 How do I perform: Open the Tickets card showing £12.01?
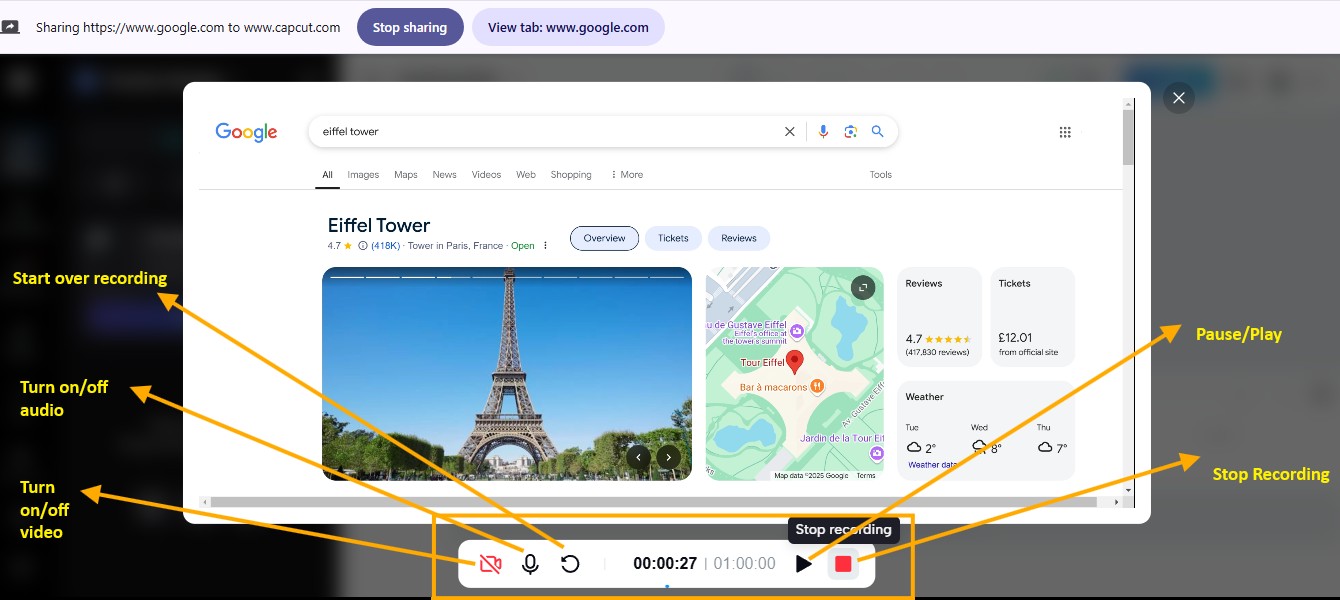[1033, 317]
